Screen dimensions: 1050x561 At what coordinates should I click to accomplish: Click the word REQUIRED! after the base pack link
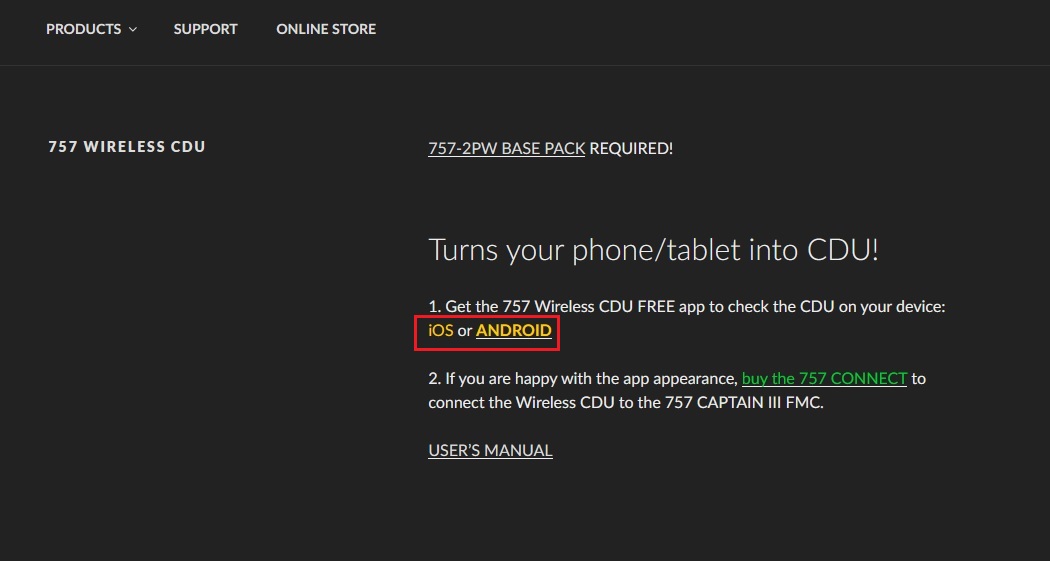click(631, 148)
